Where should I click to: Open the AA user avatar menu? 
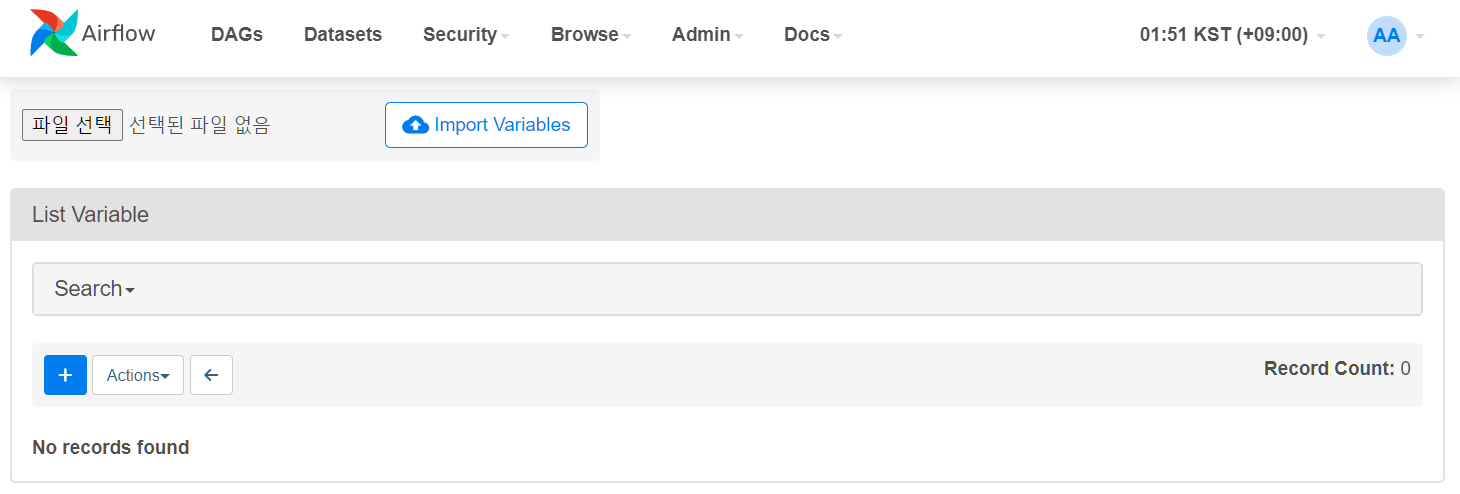pos(1386,35)
